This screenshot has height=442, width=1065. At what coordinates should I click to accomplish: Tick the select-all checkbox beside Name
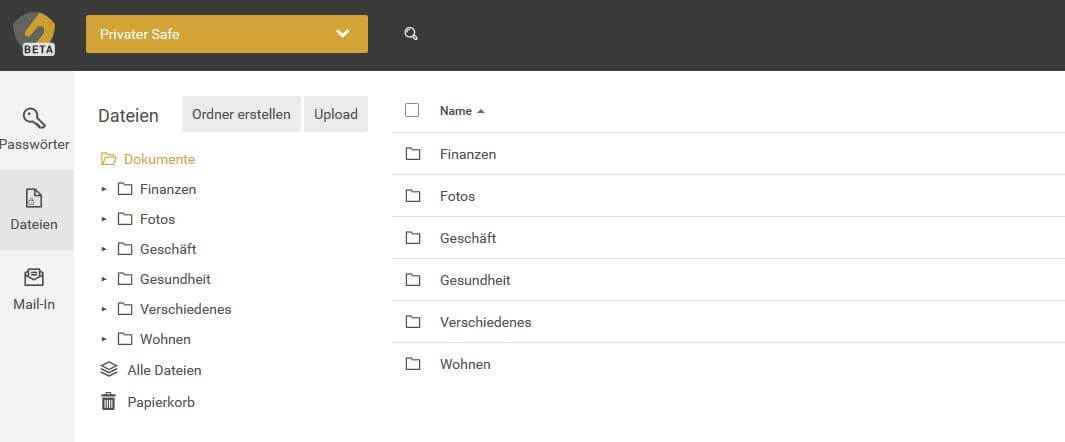click(x=412, y=110)
